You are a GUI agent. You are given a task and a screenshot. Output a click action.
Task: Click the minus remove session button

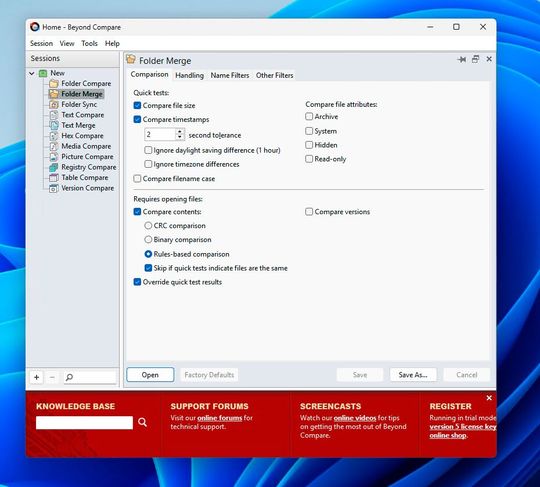(52, 377)
